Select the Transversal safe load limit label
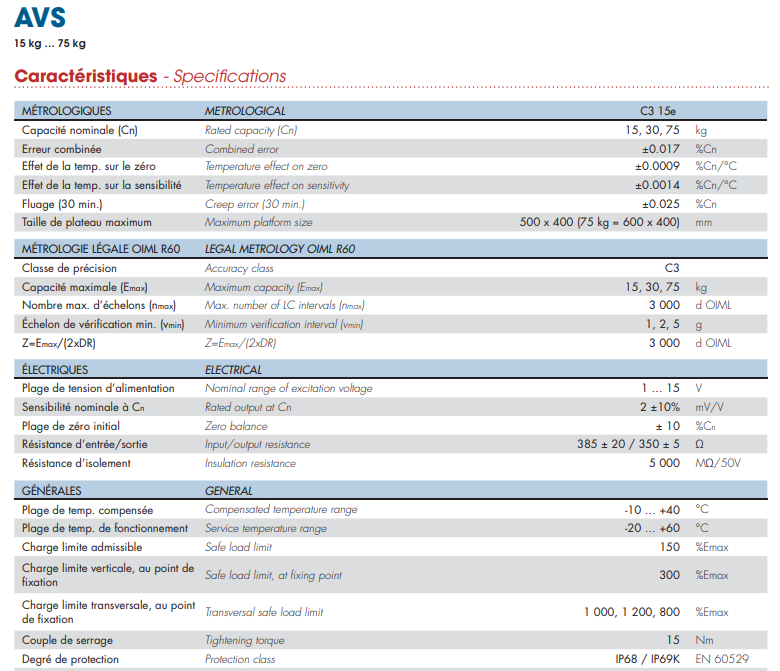The image size is (780, 671). coord(264,612)
